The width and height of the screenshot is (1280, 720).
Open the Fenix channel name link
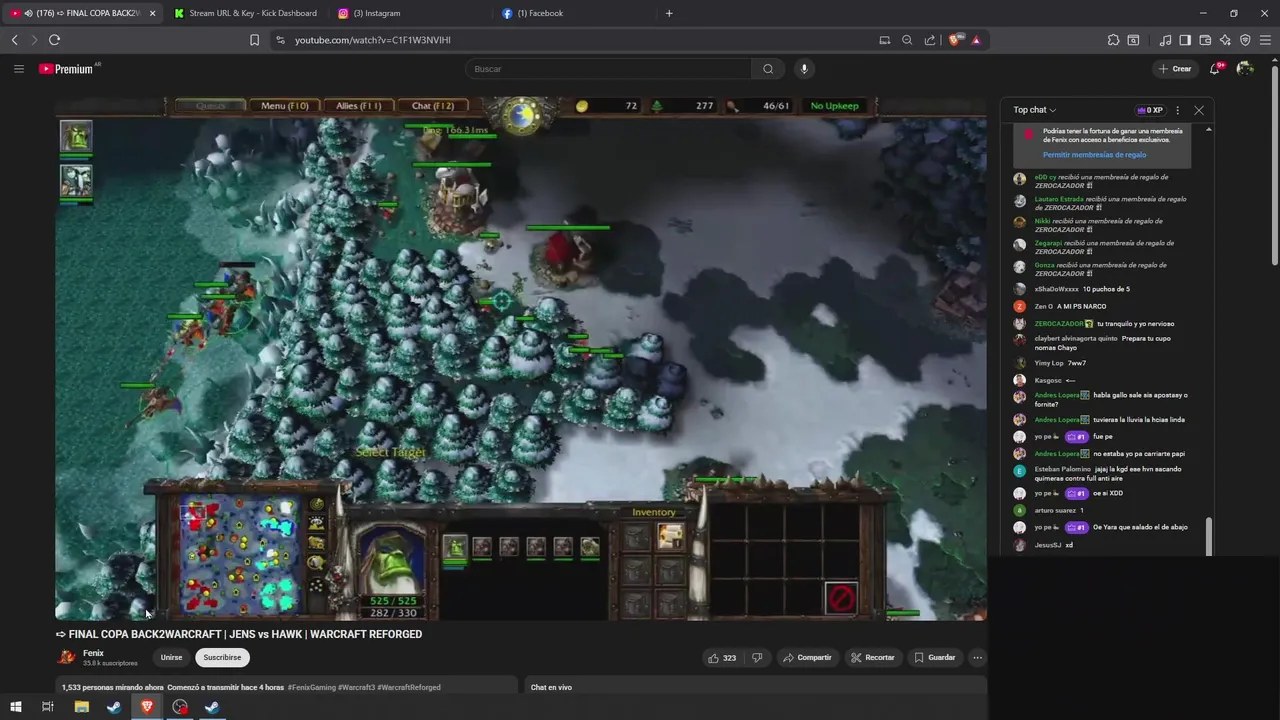(93, 653)
